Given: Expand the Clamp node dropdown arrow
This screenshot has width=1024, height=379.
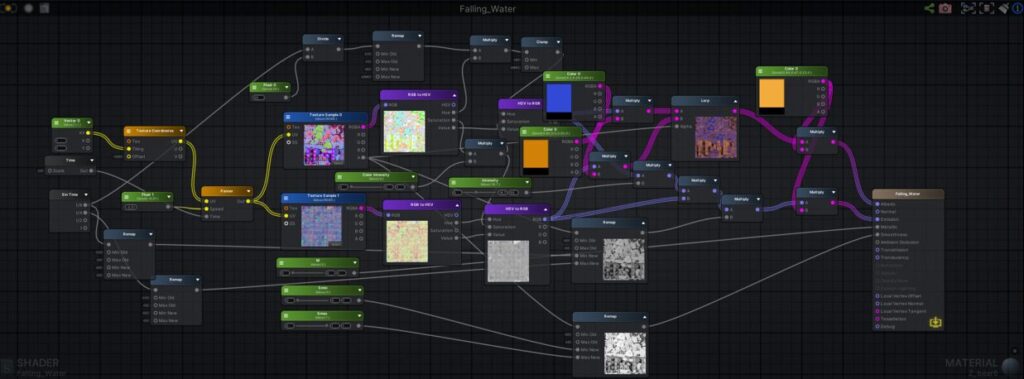Looking at the screenshot, I should click(x=558, y=42).
